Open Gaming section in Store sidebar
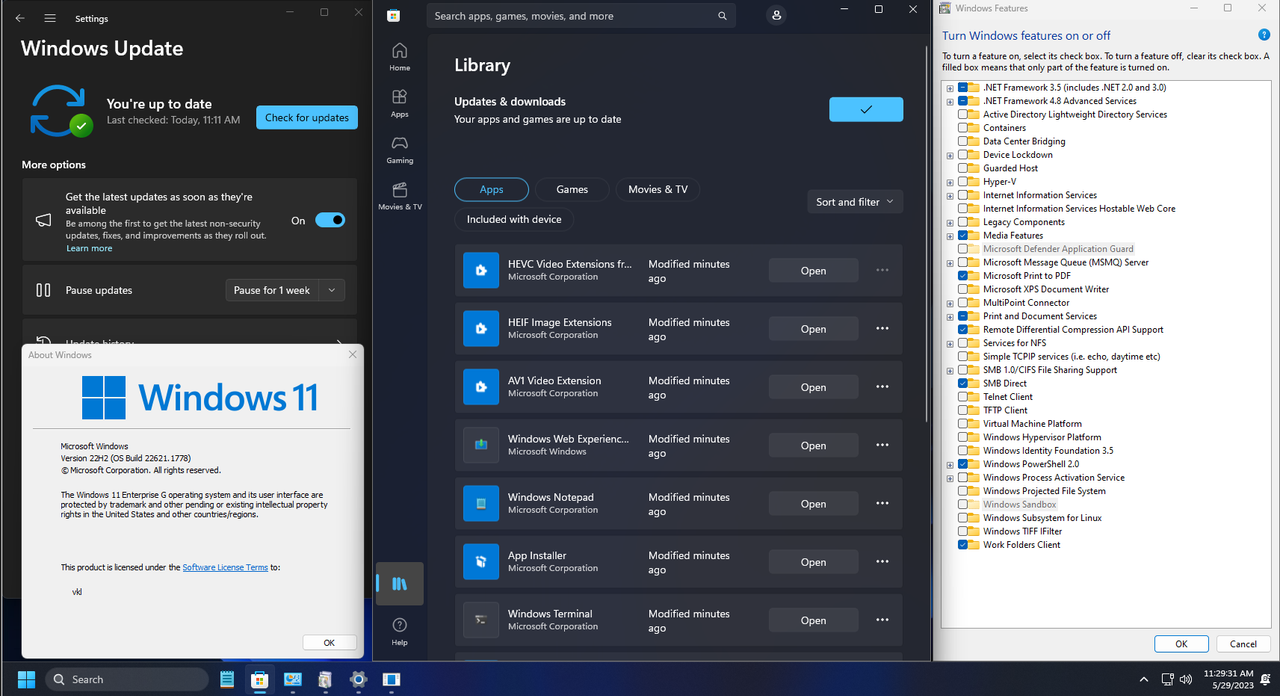The image size is (1280, 696). pyautogui.click(x=399, y=149)
